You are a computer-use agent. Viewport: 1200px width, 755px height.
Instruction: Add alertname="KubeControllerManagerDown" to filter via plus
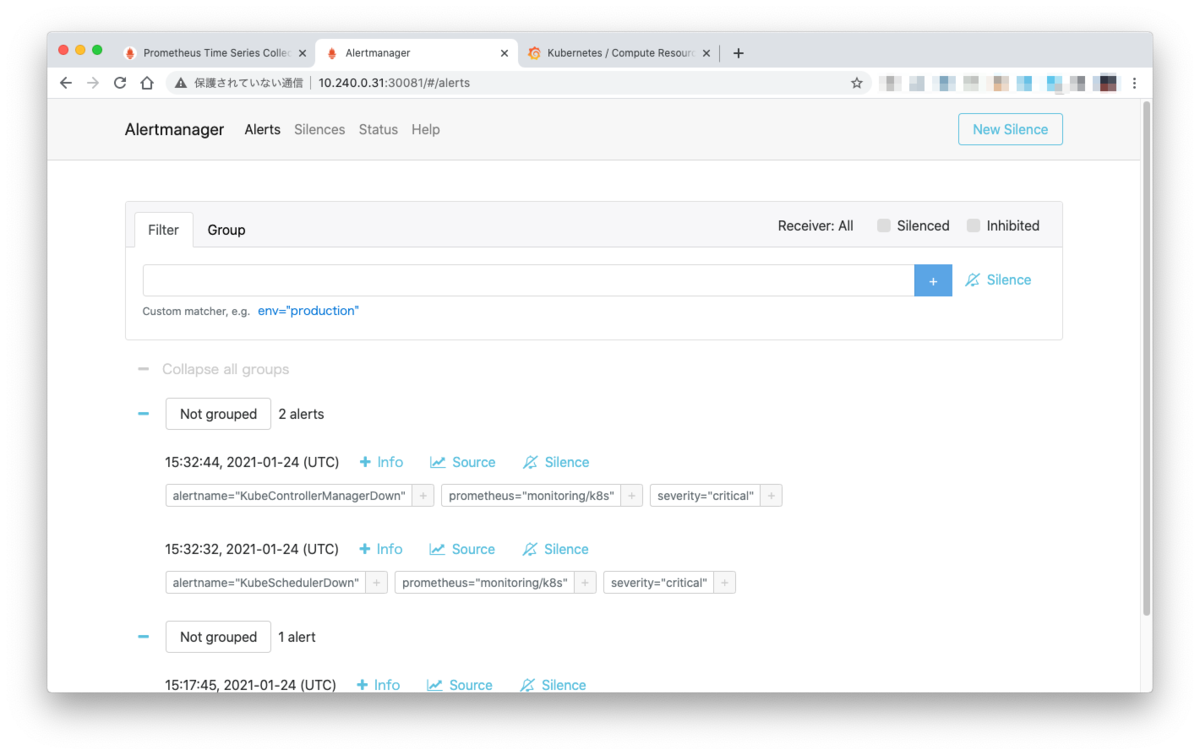423,496
